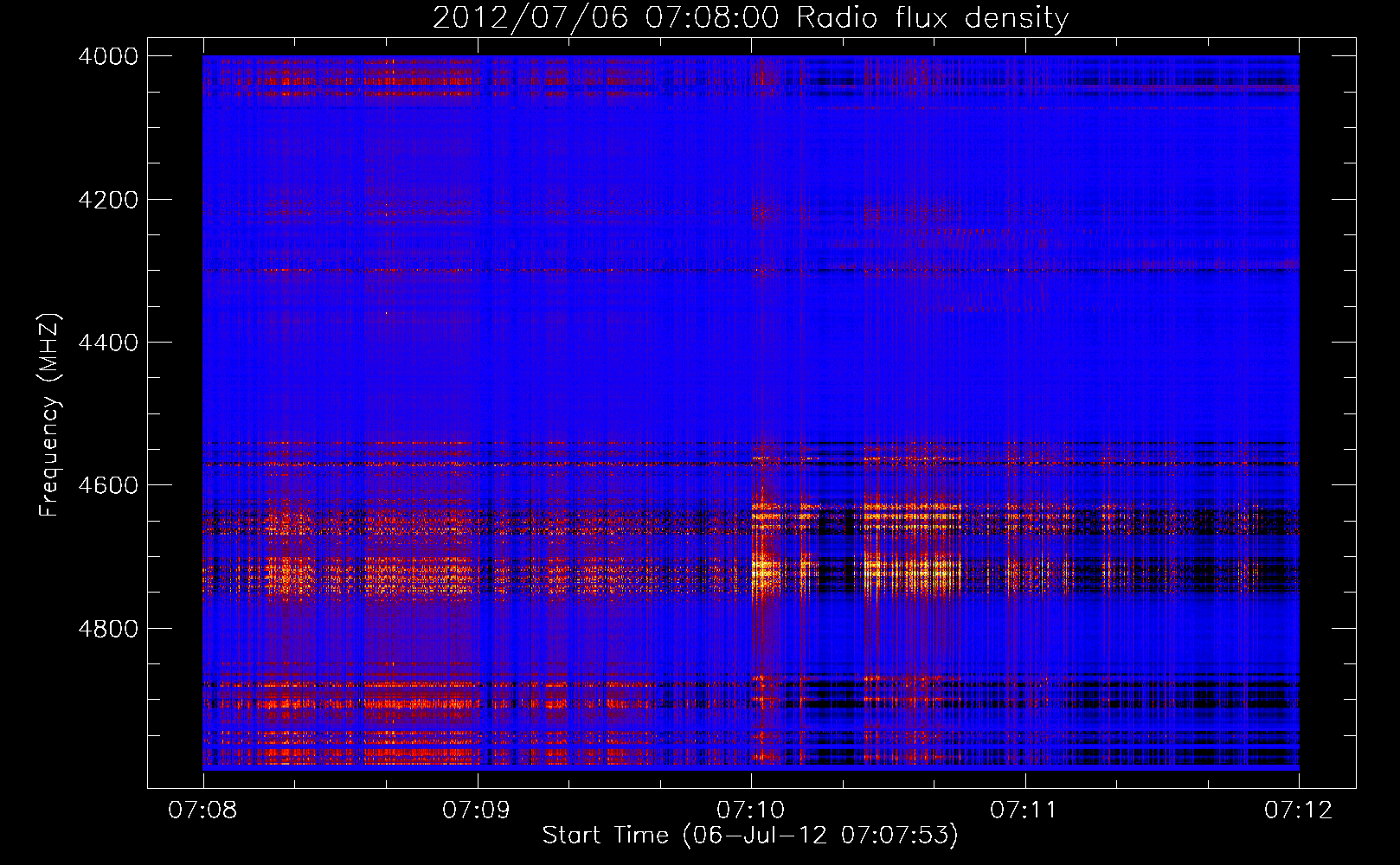Image resolution: width=1400 pixels, height=865 pixels.
Task: Click the 4400 frequency tick label
Action: pyautogui.click(x=108, y=343)
